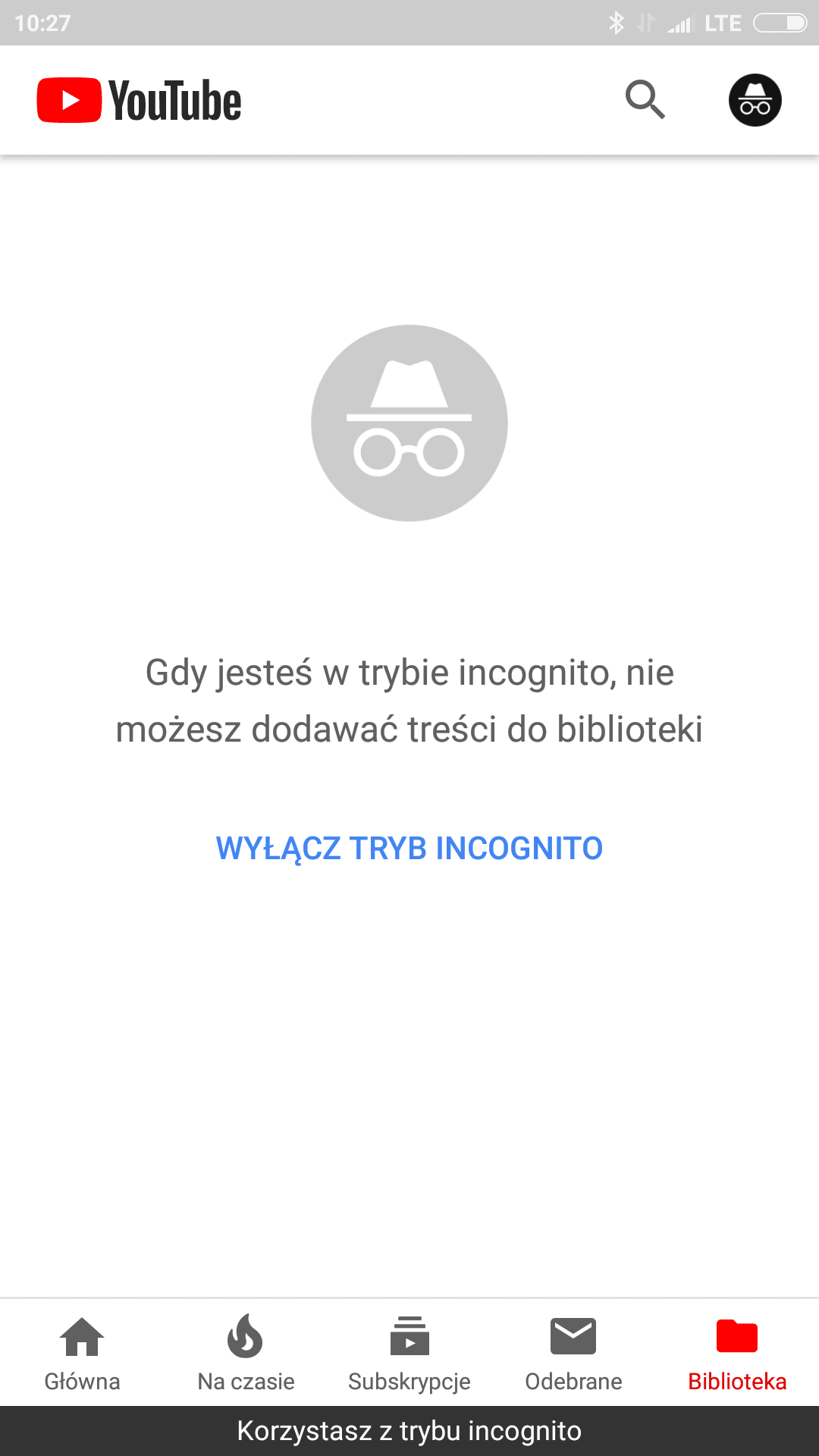
Task: Tap the Odebrane envelope icon
Action: (573, 1336)
